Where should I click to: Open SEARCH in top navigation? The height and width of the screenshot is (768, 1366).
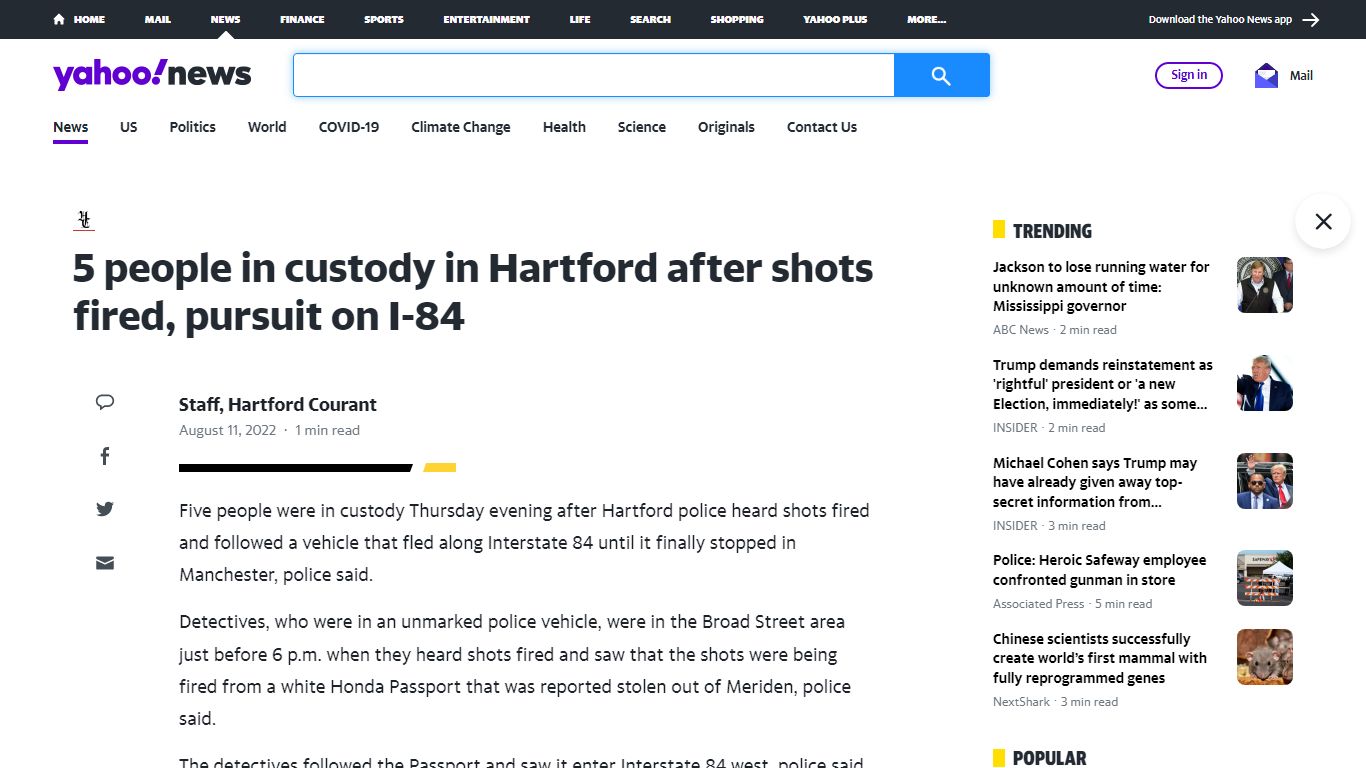(650, 19)
